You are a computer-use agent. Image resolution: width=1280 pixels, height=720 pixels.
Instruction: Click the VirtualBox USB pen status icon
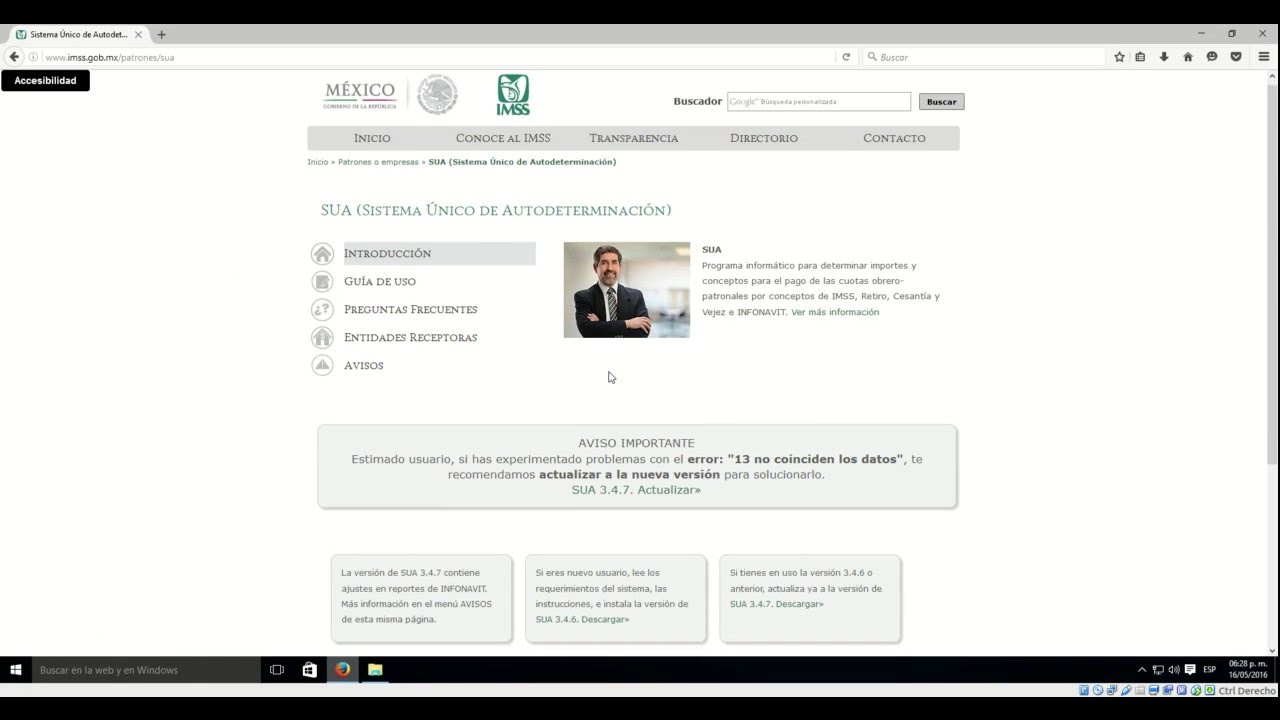[x=1126, y=691]
